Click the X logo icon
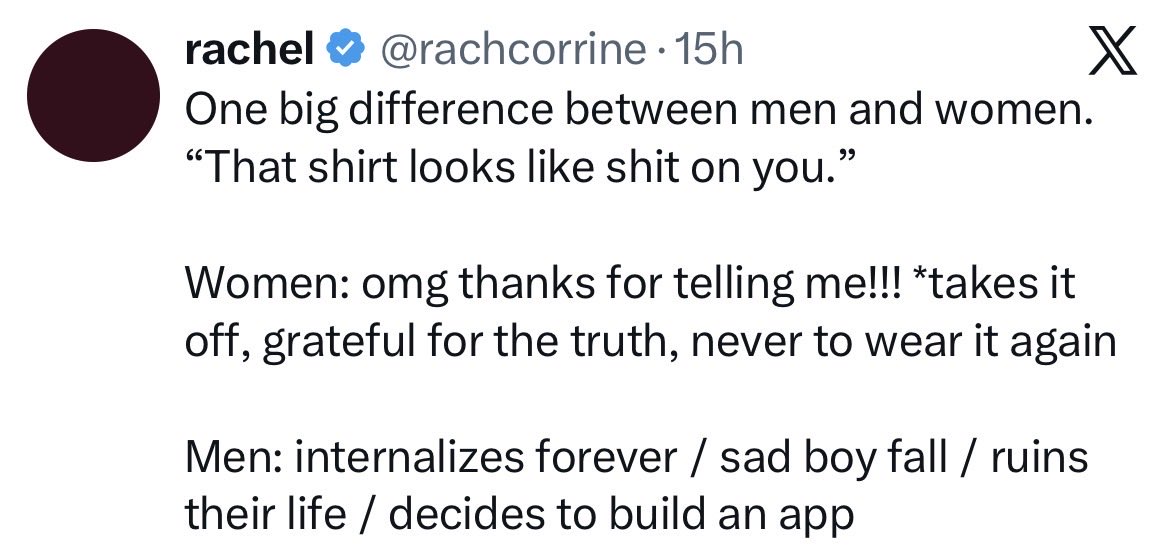Image resolution: width=1170 pixels, height=560 pixels. [1113, 51]
